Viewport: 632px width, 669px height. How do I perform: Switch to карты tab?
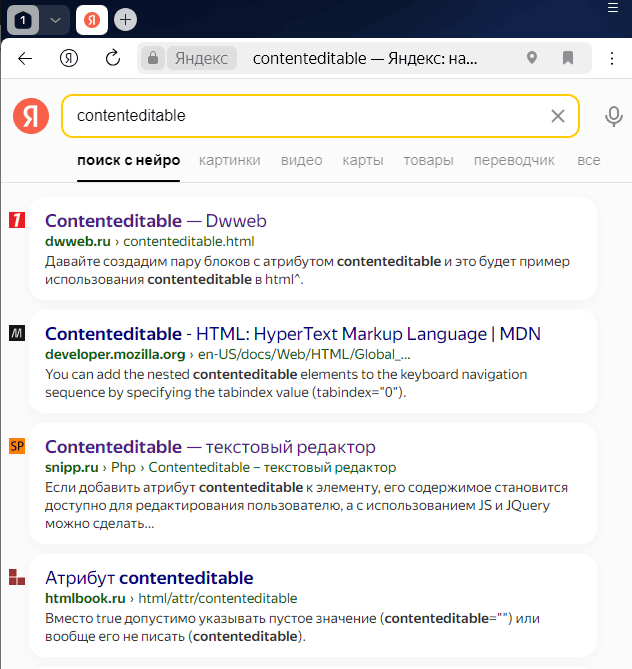363,160
